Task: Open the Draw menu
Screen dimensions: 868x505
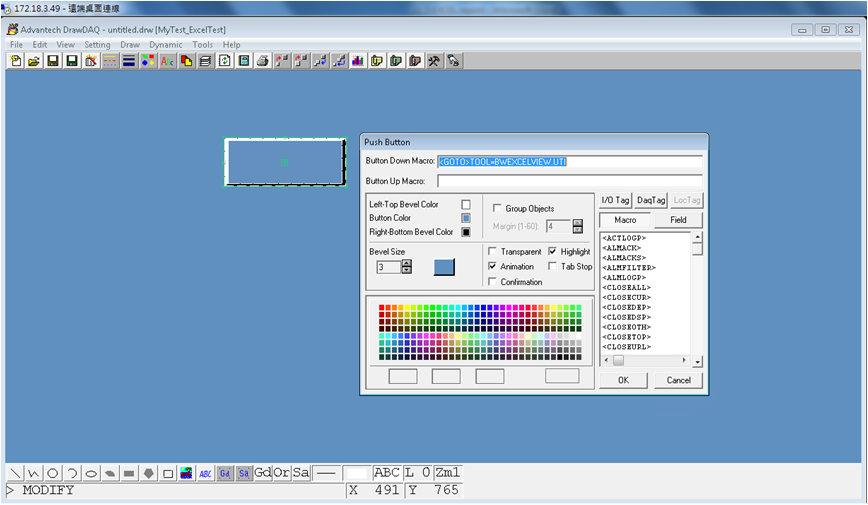Action: tap(130, 45)
